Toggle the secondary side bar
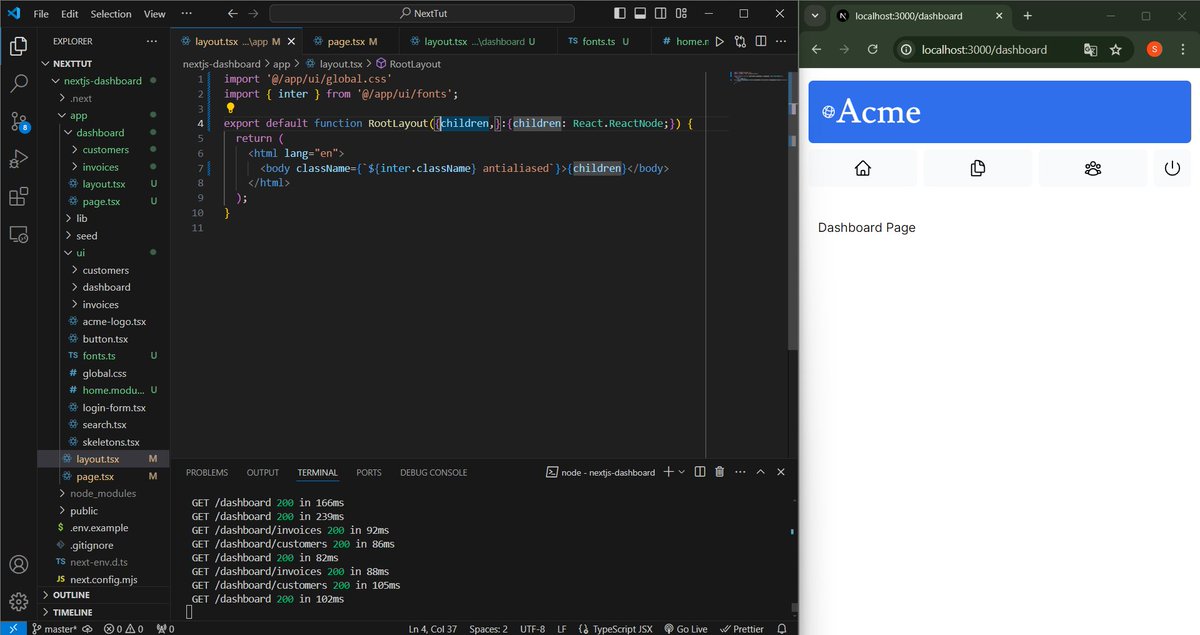Screen dimensions: 1200x635 [662, 13]
